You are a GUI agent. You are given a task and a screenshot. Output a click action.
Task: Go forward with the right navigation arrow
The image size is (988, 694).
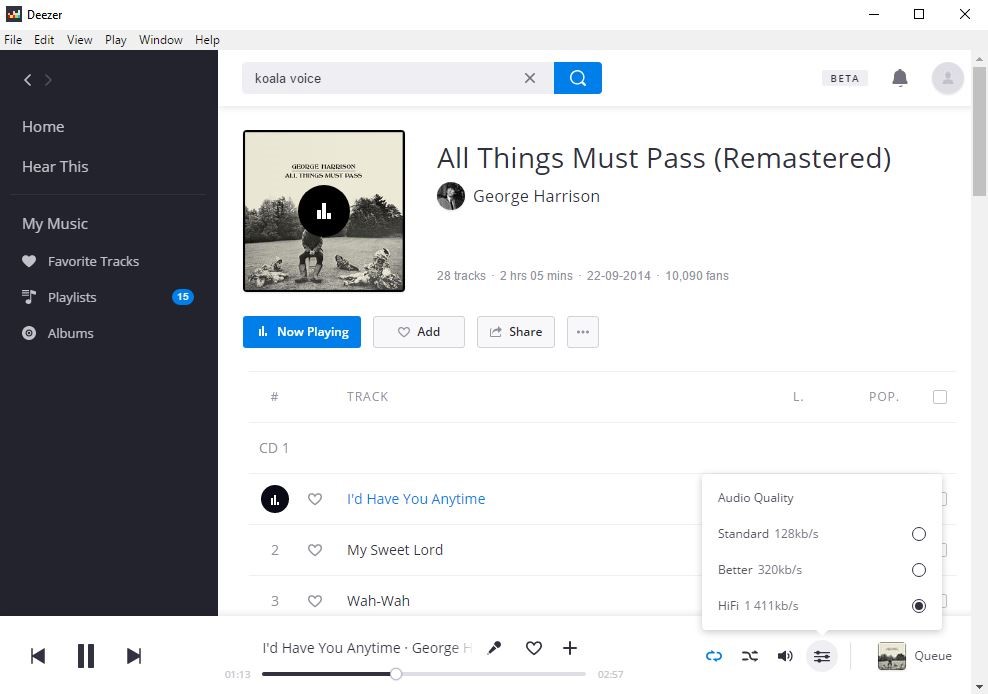point(48,79)
